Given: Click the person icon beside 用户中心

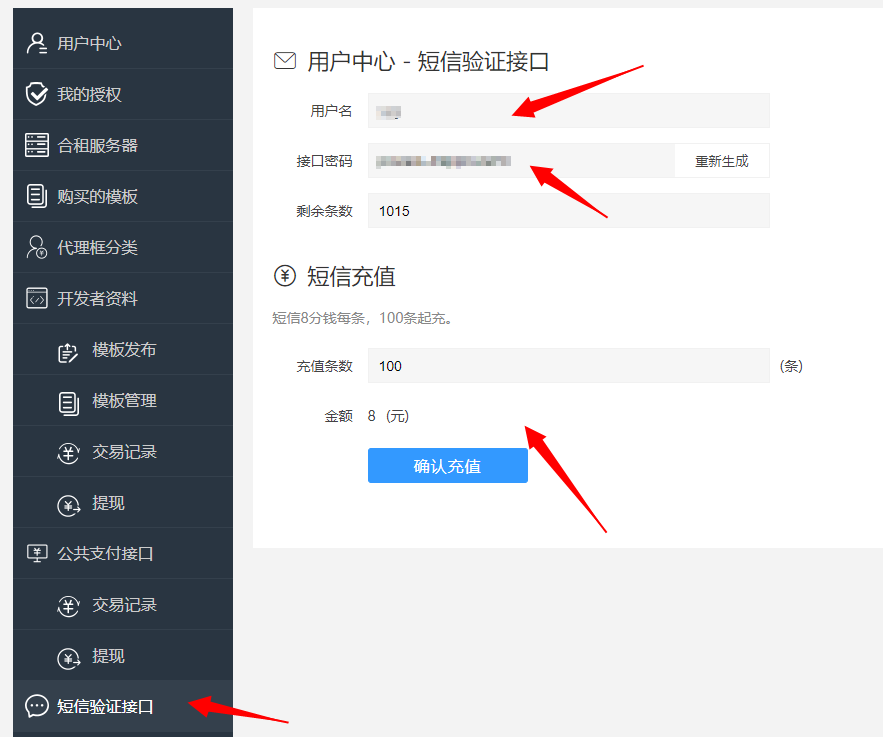Looking at the screenshot, I should tap(37, 43).
